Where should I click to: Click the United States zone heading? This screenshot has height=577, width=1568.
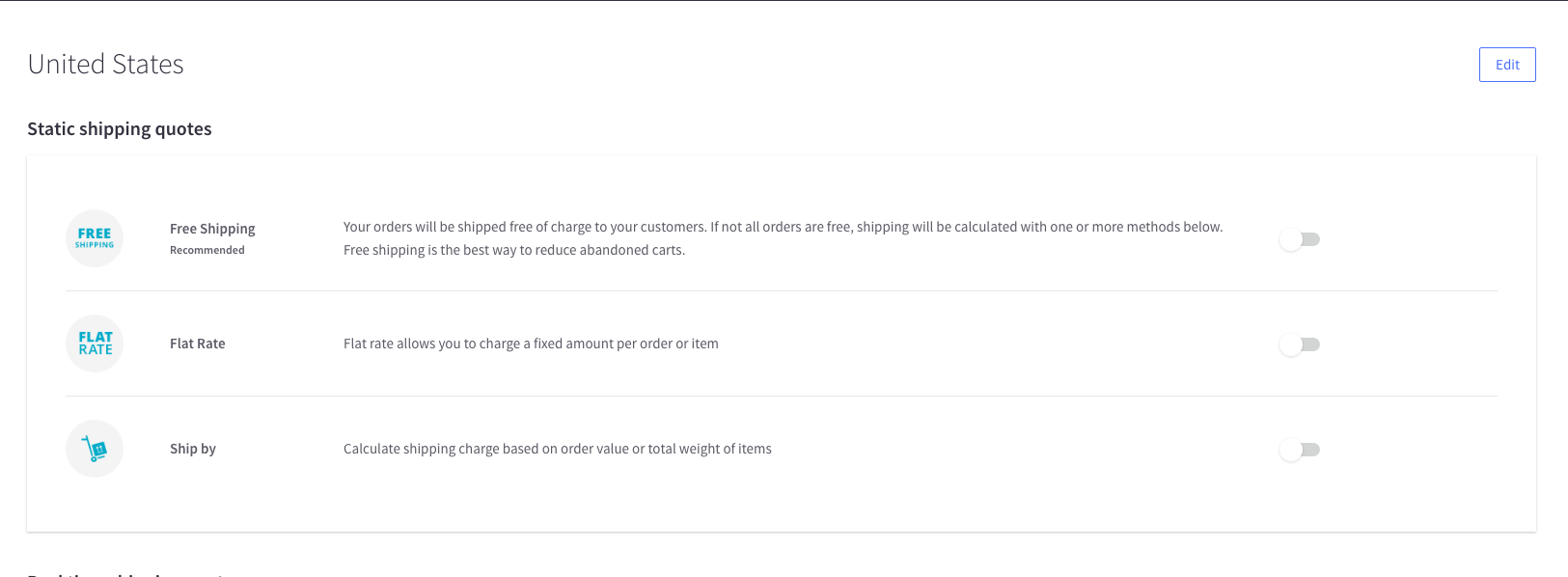(106, 65)
